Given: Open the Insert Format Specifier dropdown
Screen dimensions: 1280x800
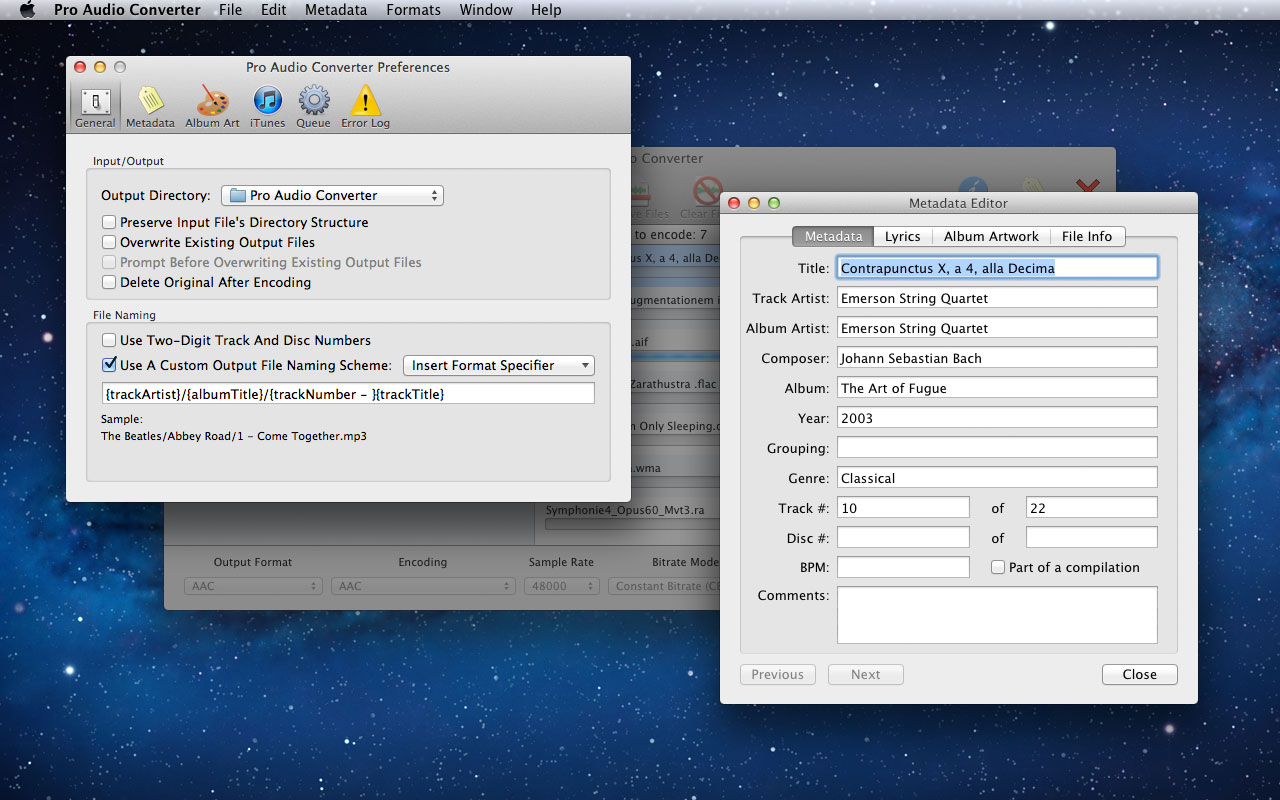Looking at the screenshot, I should point(498,366).
